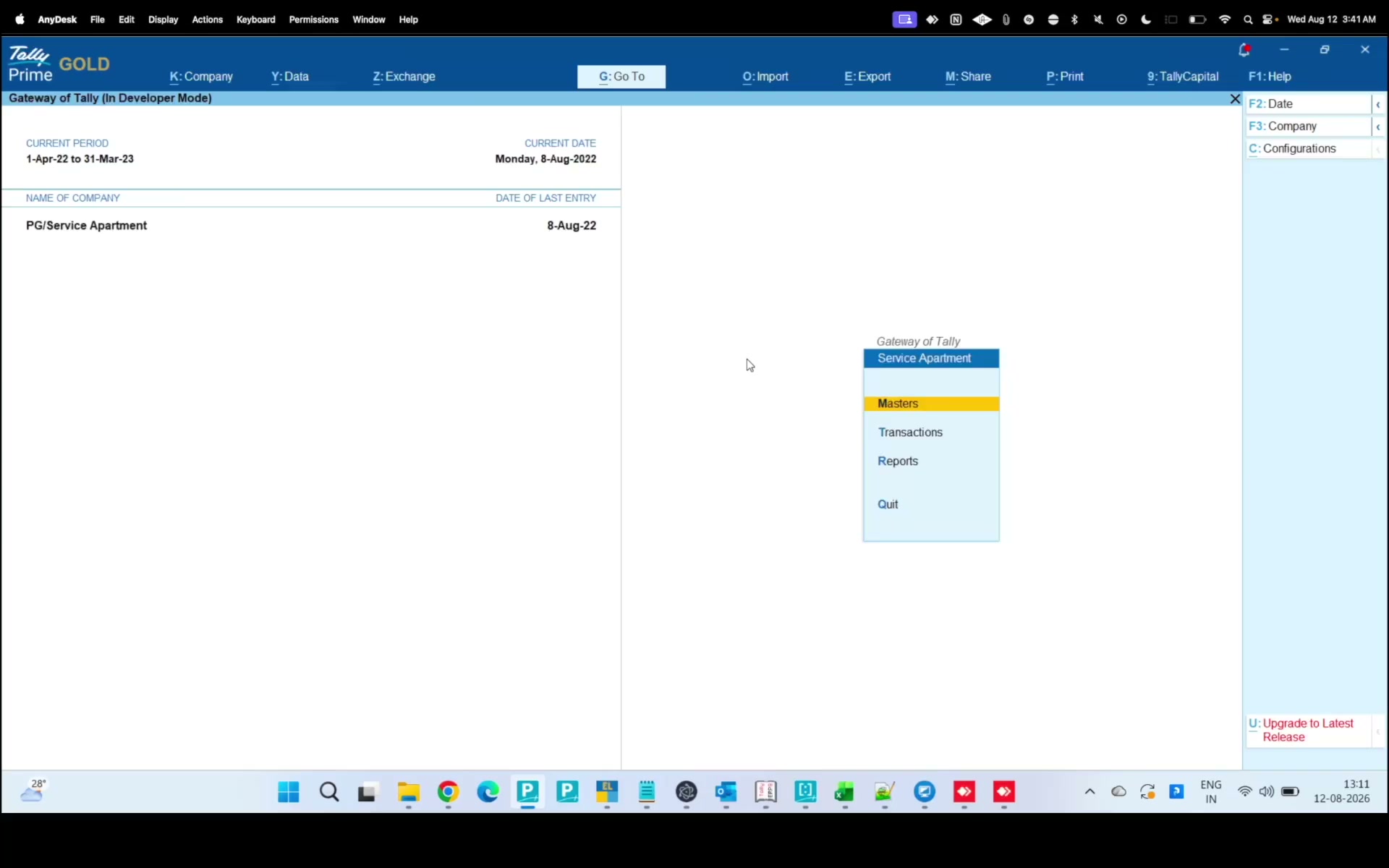The width and height of the screenshot is (1389, 868).
Task: Open Windows taskbar search
Action: (x=329, y=792)
